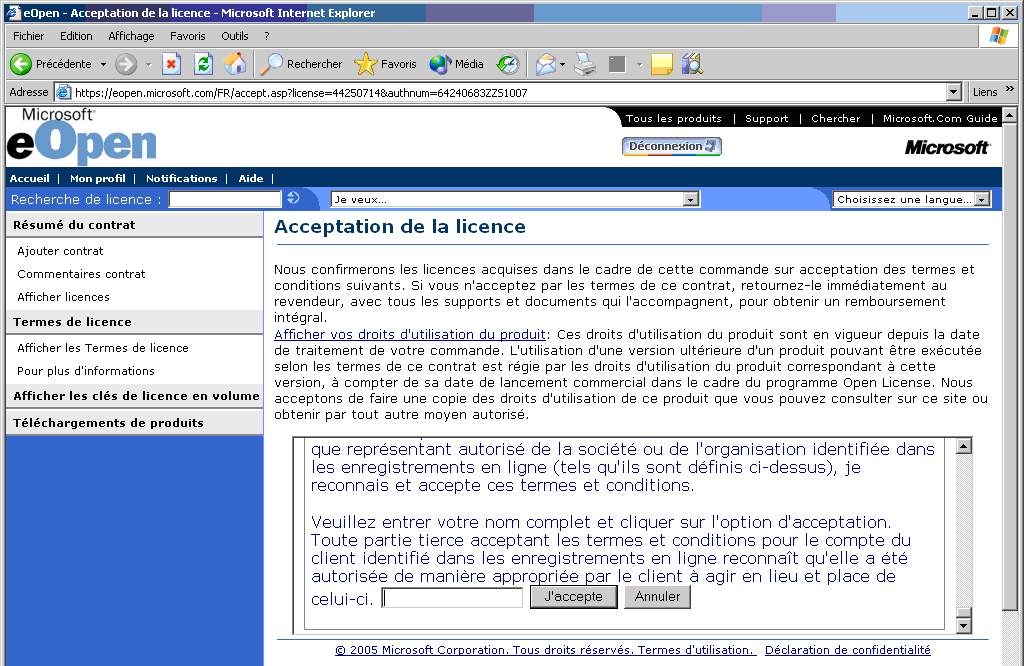The image size is (1024, 666).
Task: Open the Aide navigation link
Action: click(251, 178)
